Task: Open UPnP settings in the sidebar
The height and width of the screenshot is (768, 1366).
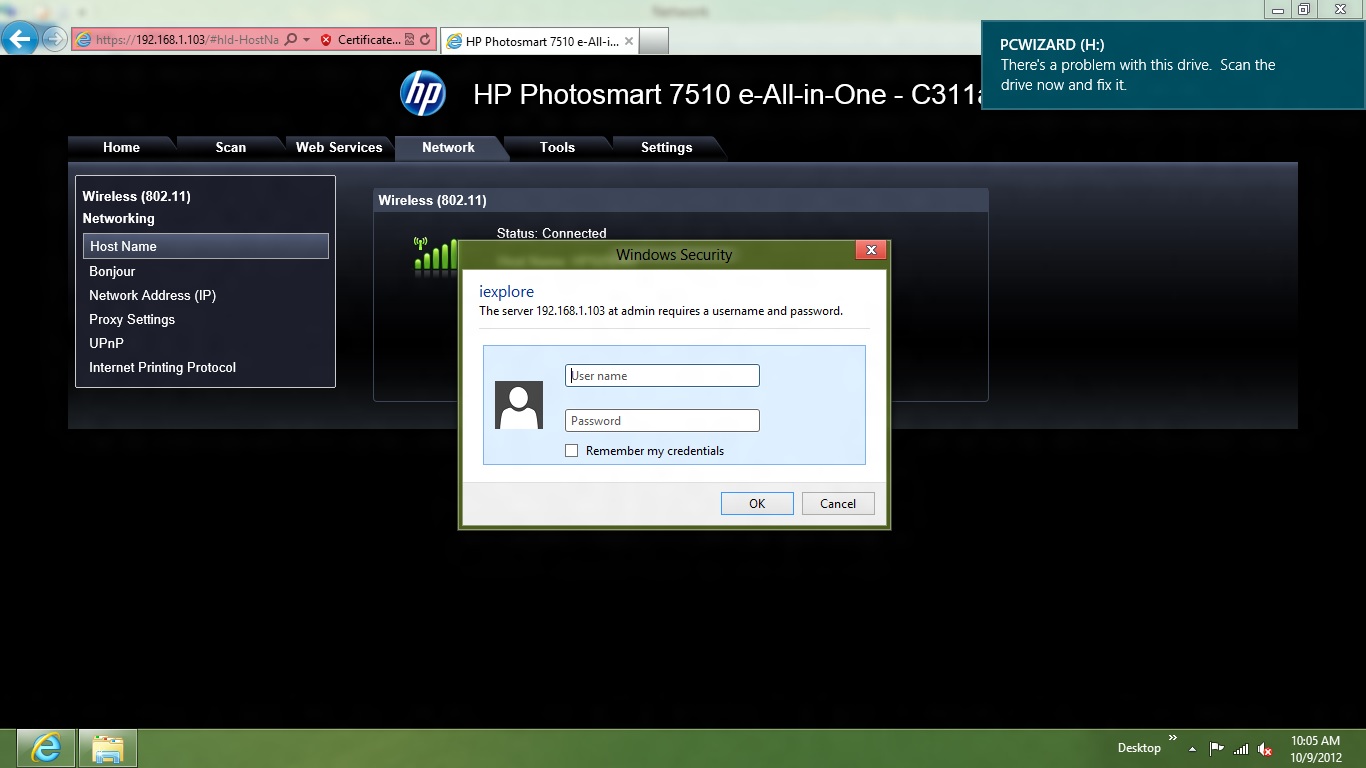Action: click(106, 343)
